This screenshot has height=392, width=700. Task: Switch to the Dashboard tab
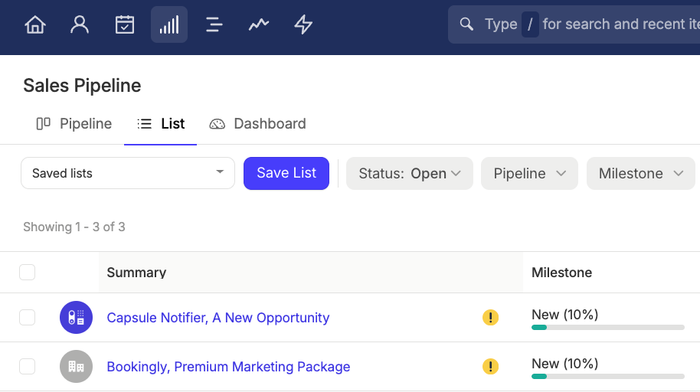click(258, 124)
